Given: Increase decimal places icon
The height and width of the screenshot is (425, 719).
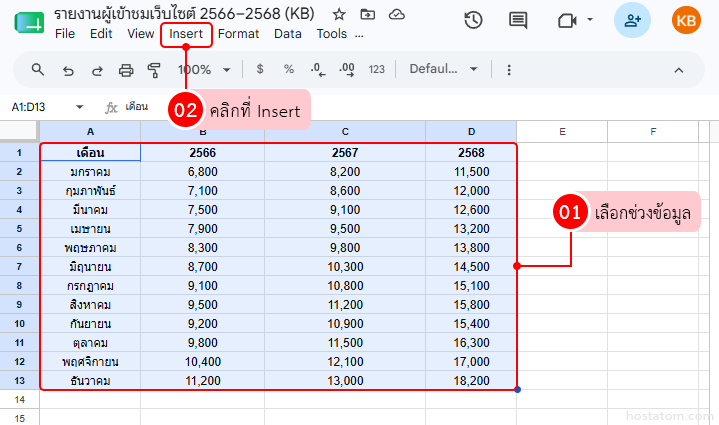Looking at the screenshot, I should point(347,70).
